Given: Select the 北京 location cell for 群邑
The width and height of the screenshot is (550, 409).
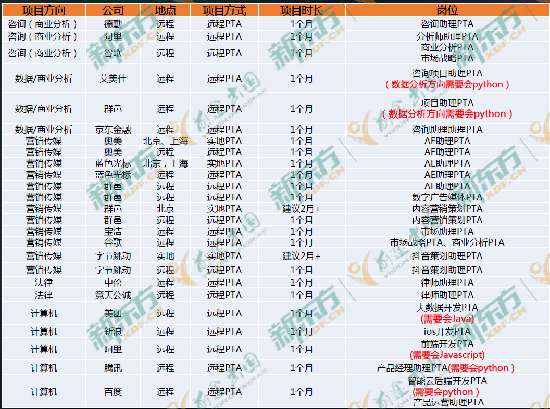Looking at the screenshot, I should 165,209.
